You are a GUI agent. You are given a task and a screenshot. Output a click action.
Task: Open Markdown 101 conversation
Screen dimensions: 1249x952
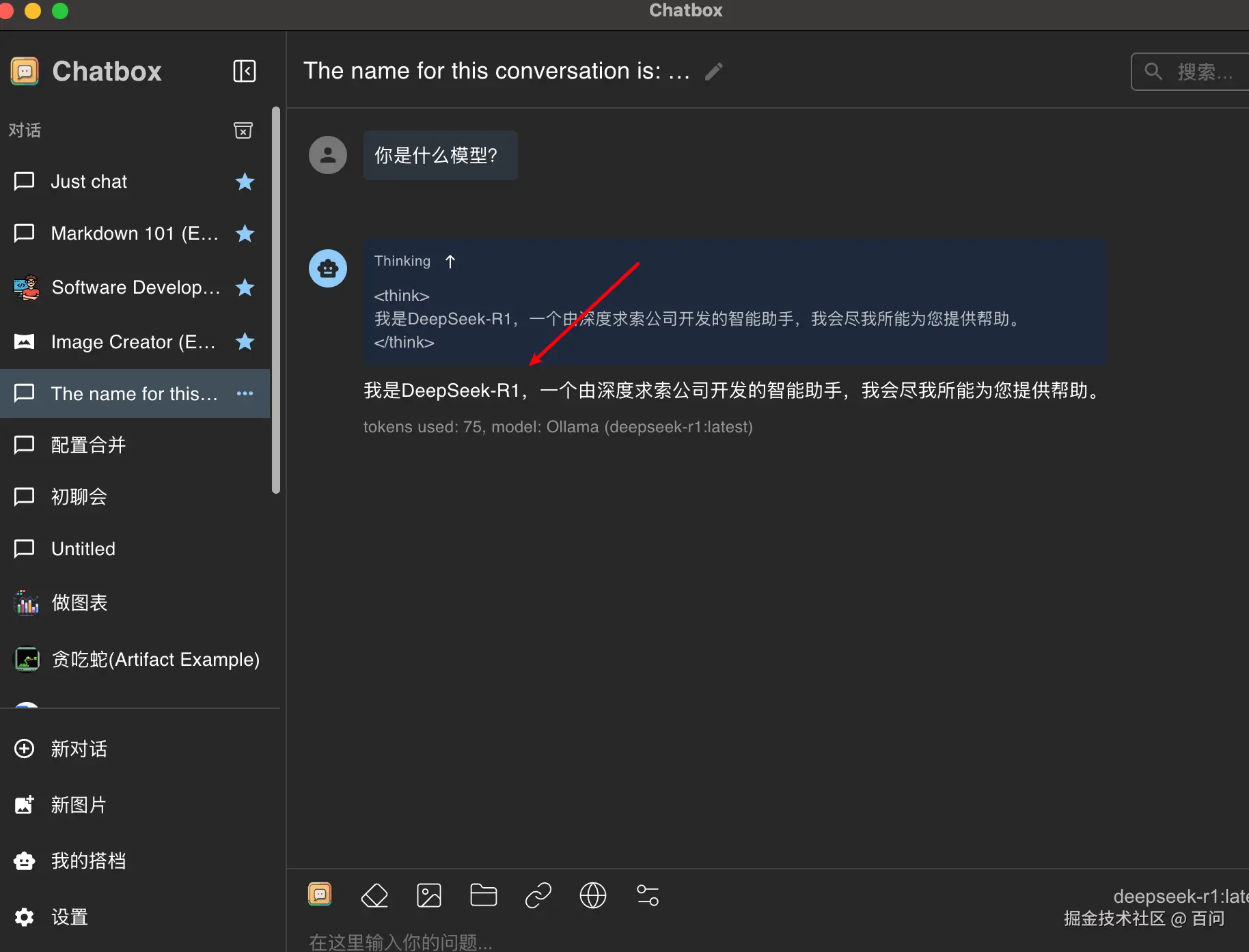[x=135, y=234]
